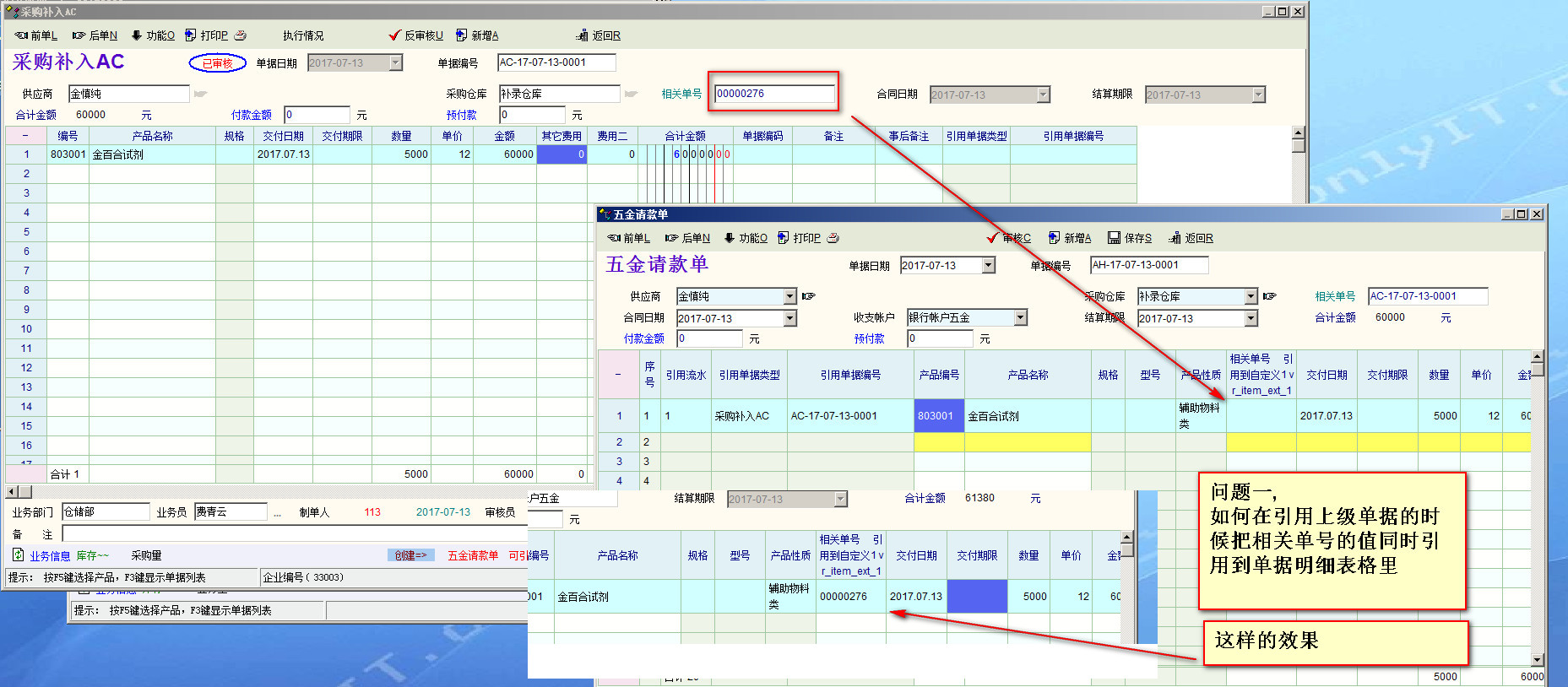This screenshot has height=687, width=1568.
Task: Click 后单N in 采购补入AC toolbar
Action: point(95,35)
